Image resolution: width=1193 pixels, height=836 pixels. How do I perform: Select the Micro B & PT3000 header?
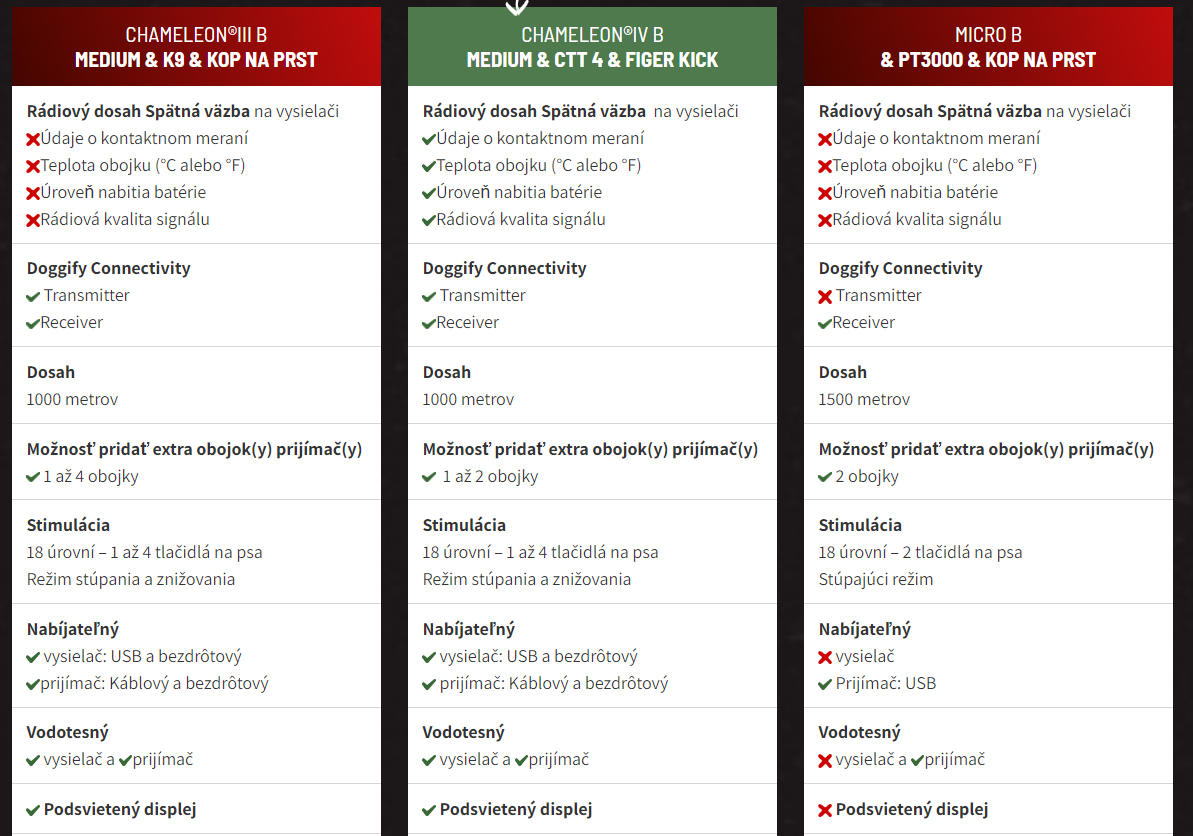click(x=988, y=46)
